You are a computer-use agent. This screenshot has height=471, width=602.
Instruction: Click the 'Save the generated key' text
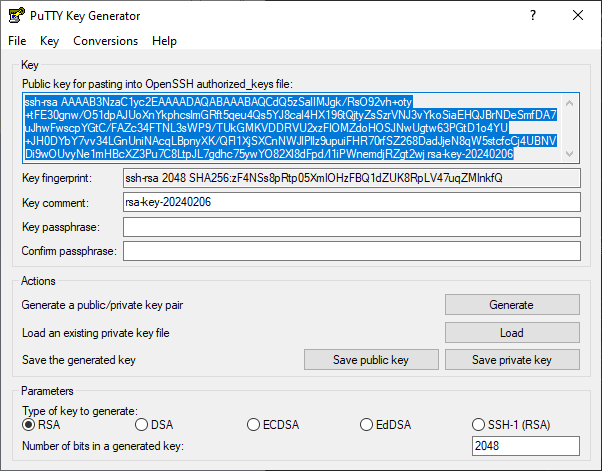point(79,360)
